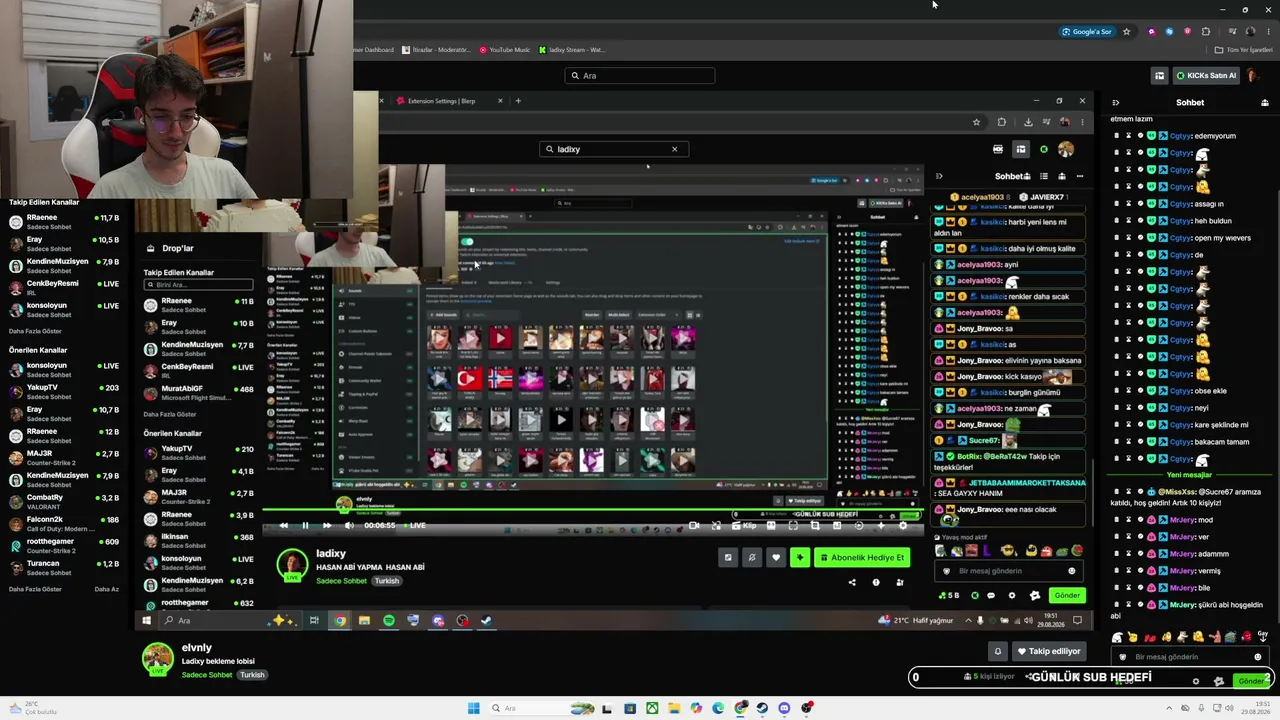This screenshot has height=720, width=1280.
Task: Open the rewards chest icon beside KICKs Satın Al
Action: 1159,75
